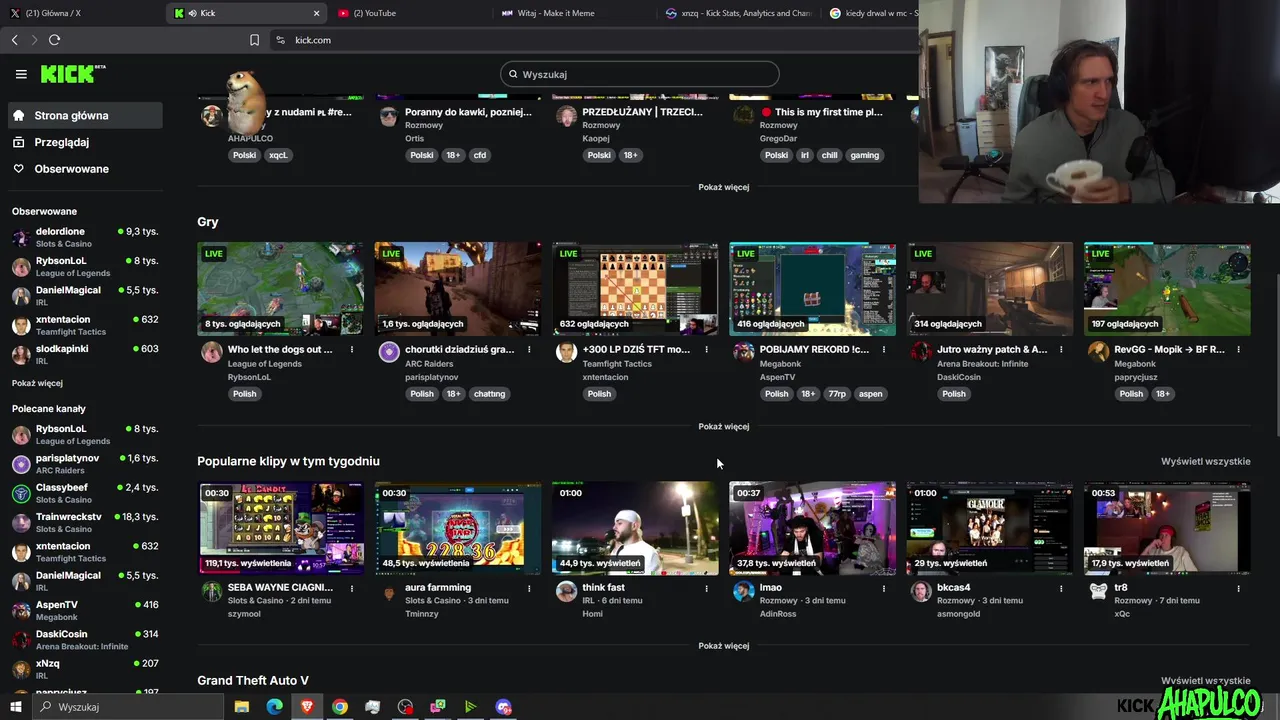
Task: Open site settings icon before kick.com
Action: tap(280, 40)
